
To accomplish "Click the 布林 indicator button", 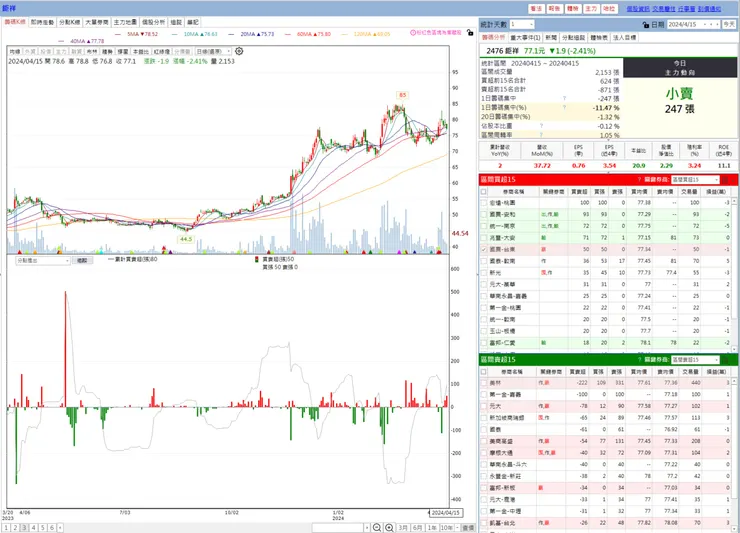I will tap(92, 51).
